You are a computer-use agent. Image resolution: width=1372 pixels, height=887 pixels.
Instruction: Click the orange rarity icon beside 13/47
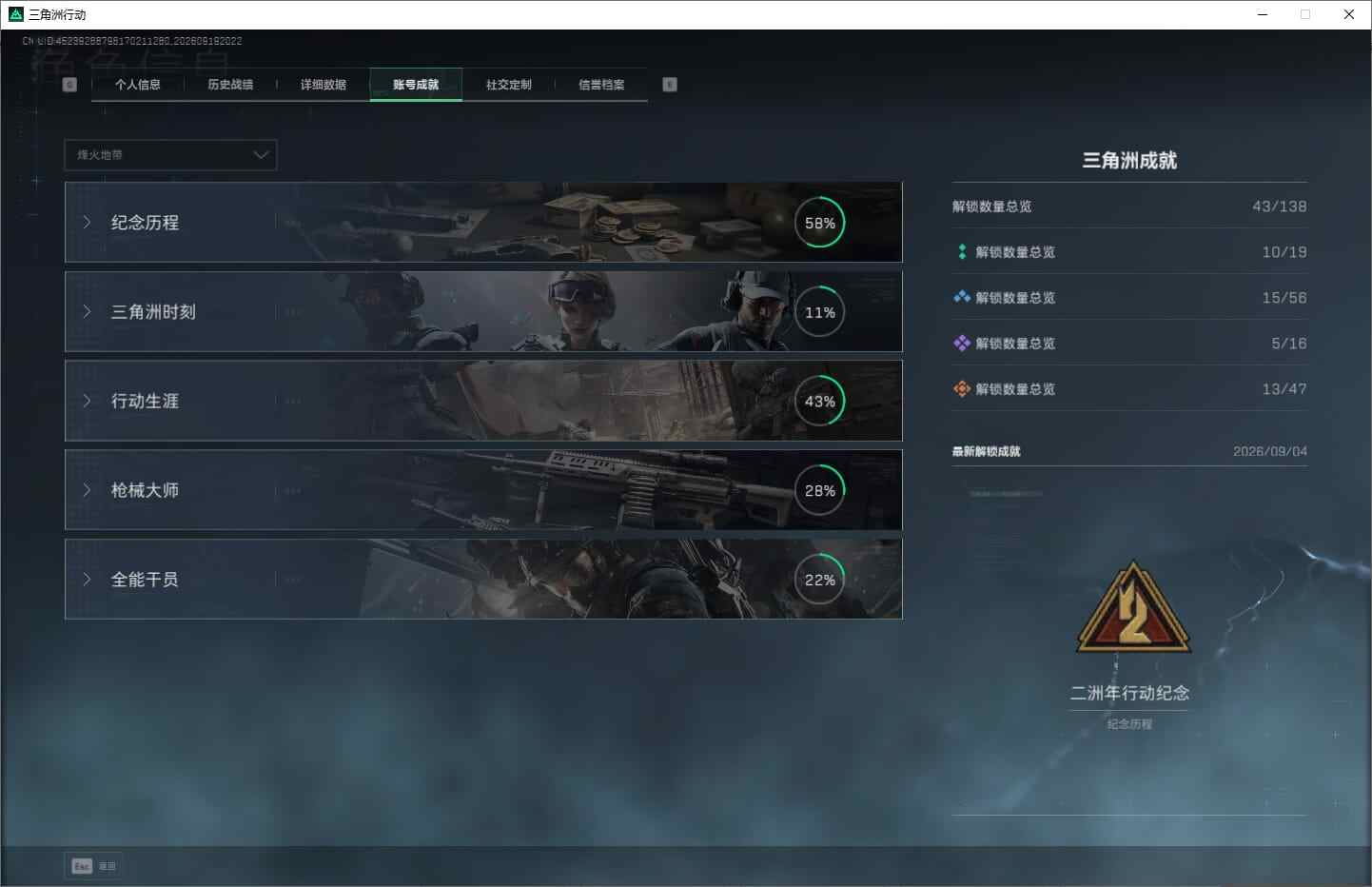click(x=962, y=388)
